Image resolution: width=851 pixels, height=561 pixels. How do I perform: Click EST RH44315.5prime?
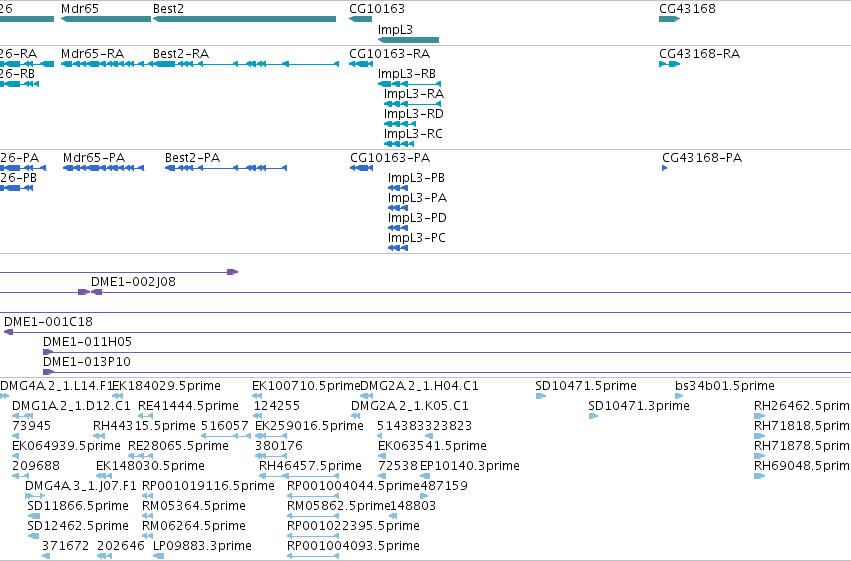click(144, 426)
